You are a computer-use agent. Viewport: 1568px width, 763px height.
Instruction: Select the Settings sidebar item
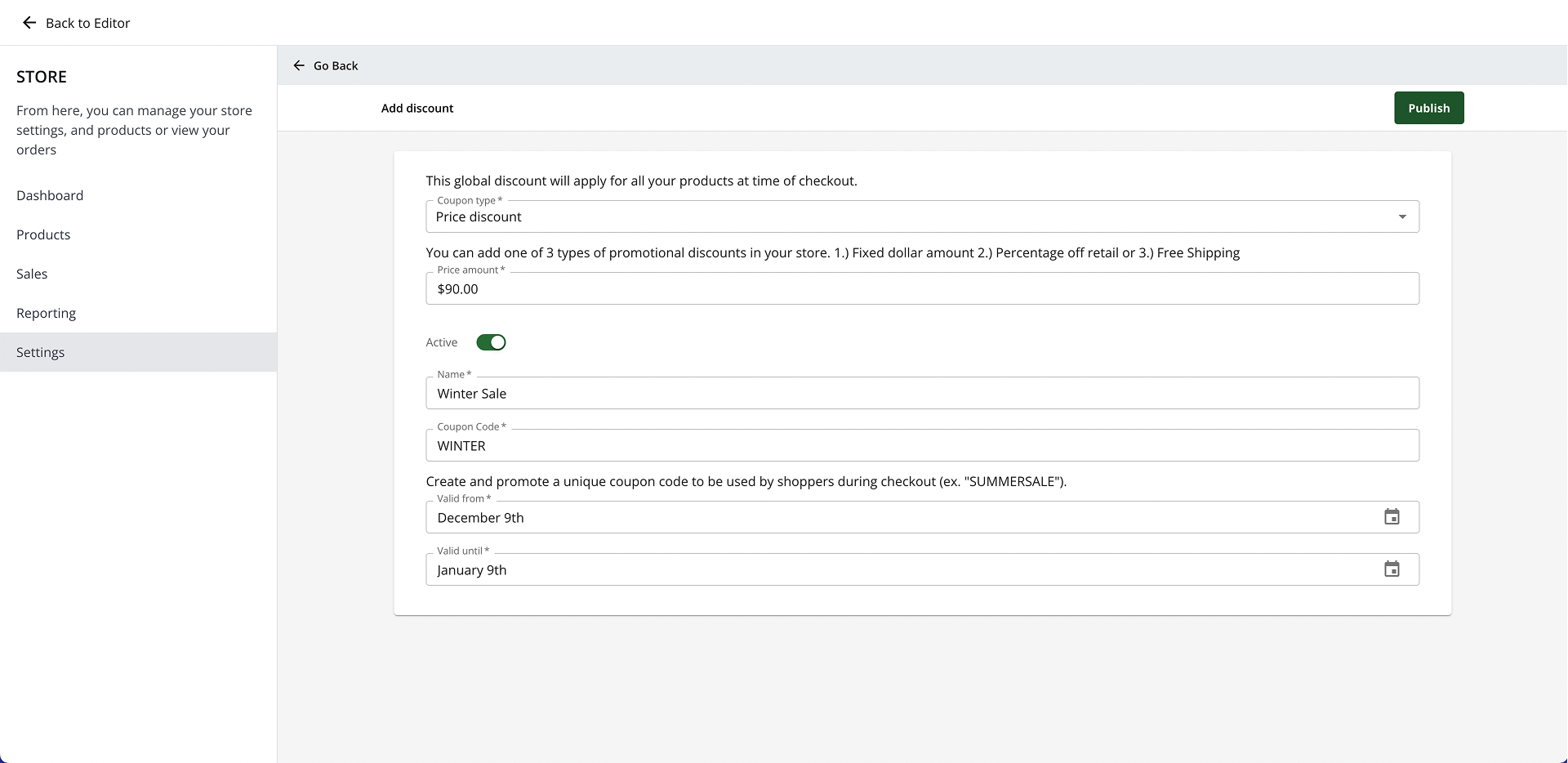pos(40,352)
